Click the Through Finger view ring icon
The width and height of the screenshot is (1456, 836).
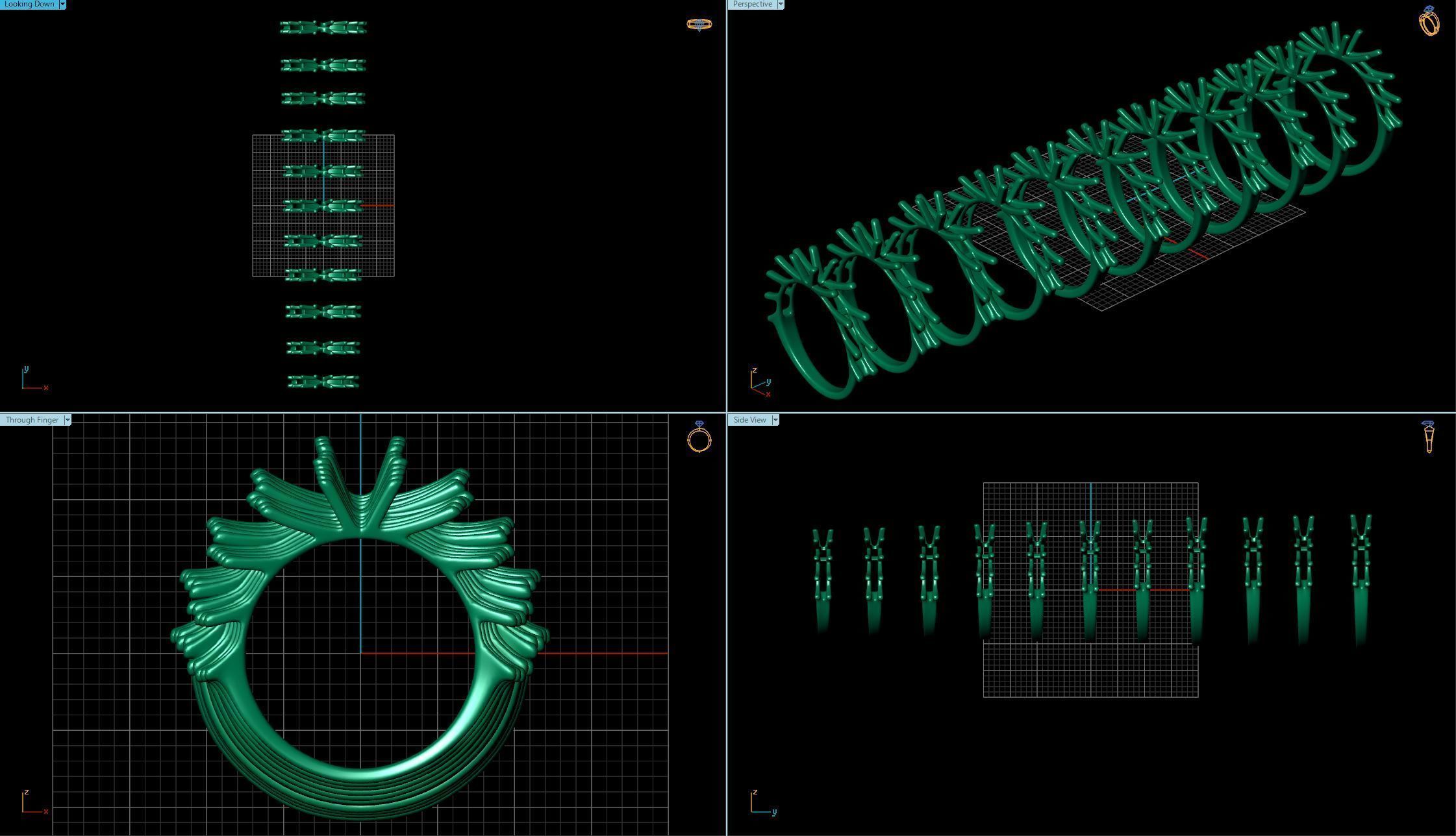tap(699, 437)
